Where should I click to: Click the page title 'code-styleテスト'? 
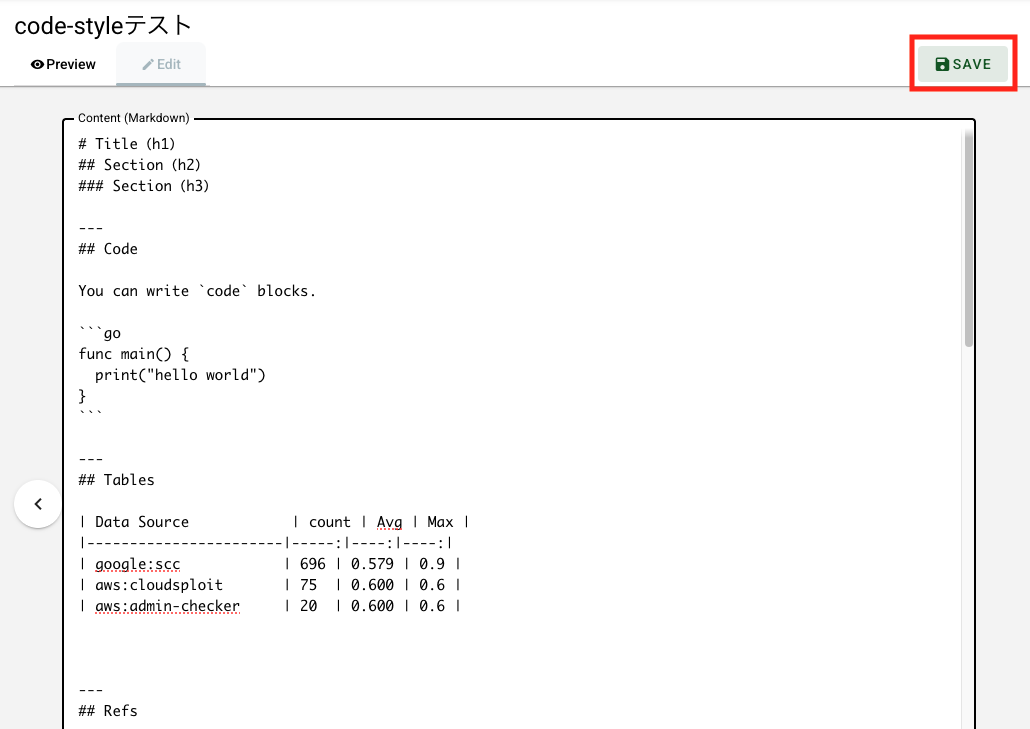click(x=103, y=26)
